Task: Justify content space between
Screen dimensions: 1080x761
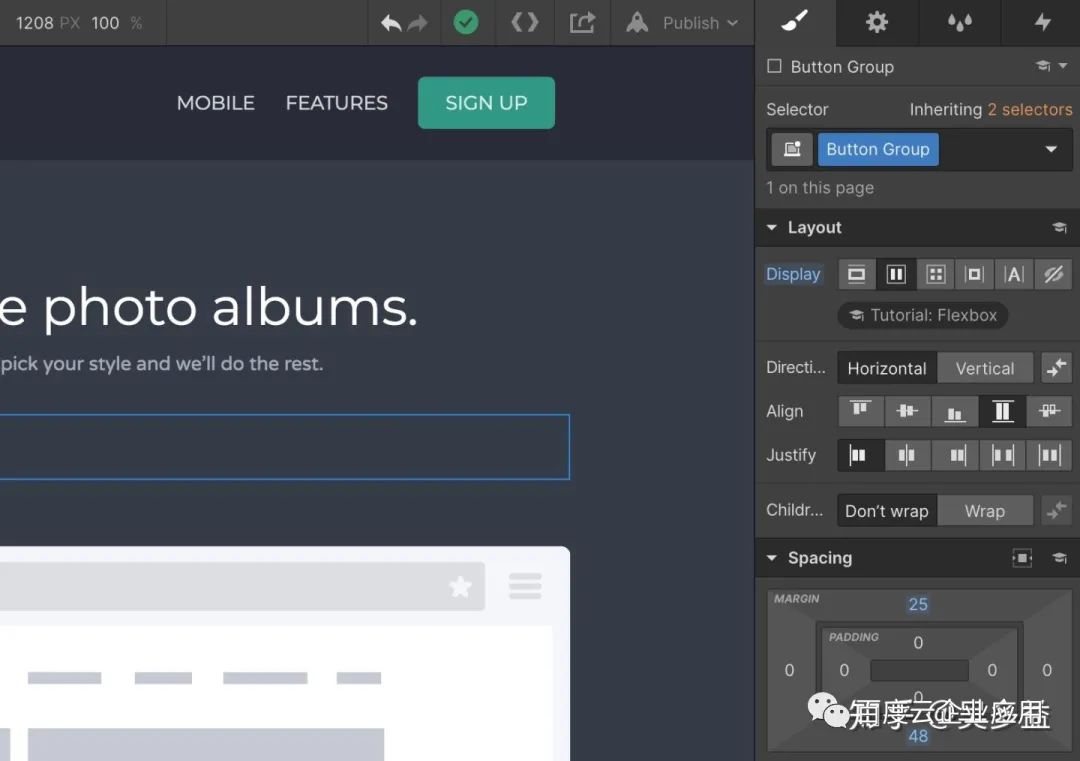Action: click(x=1002, y=455)
